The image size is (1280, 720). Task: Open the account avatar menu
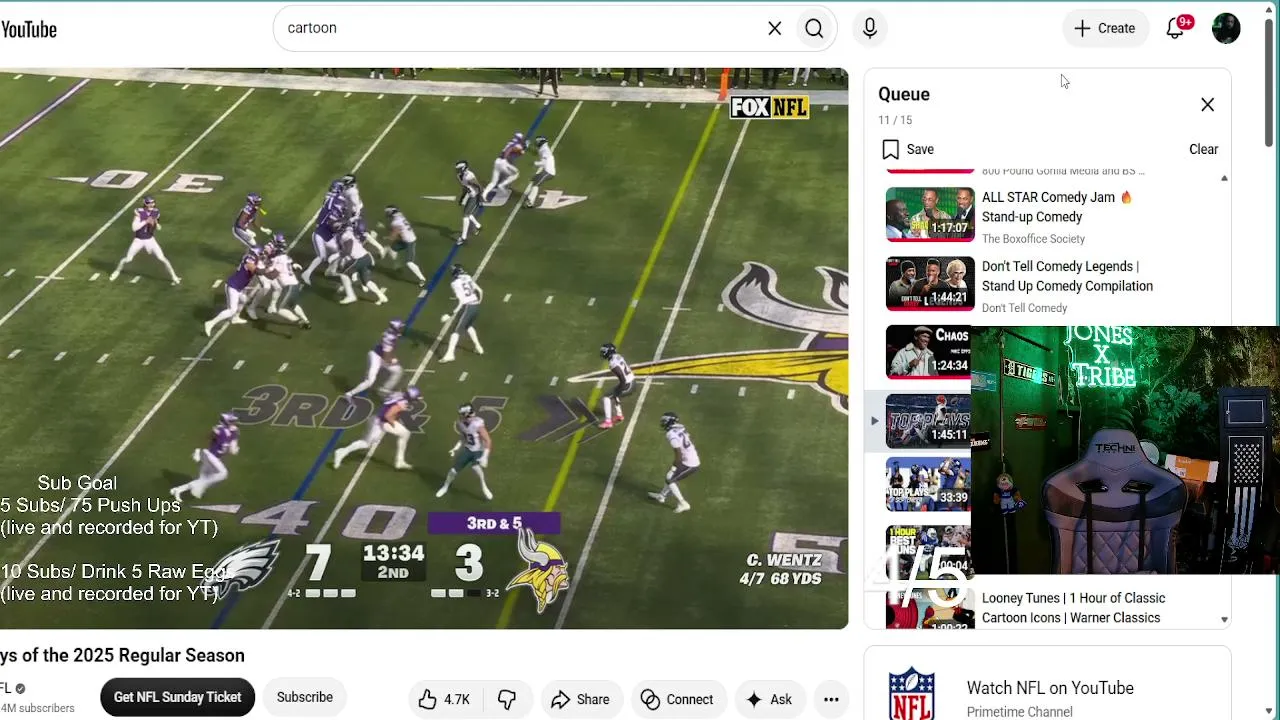pos(1226,28)
